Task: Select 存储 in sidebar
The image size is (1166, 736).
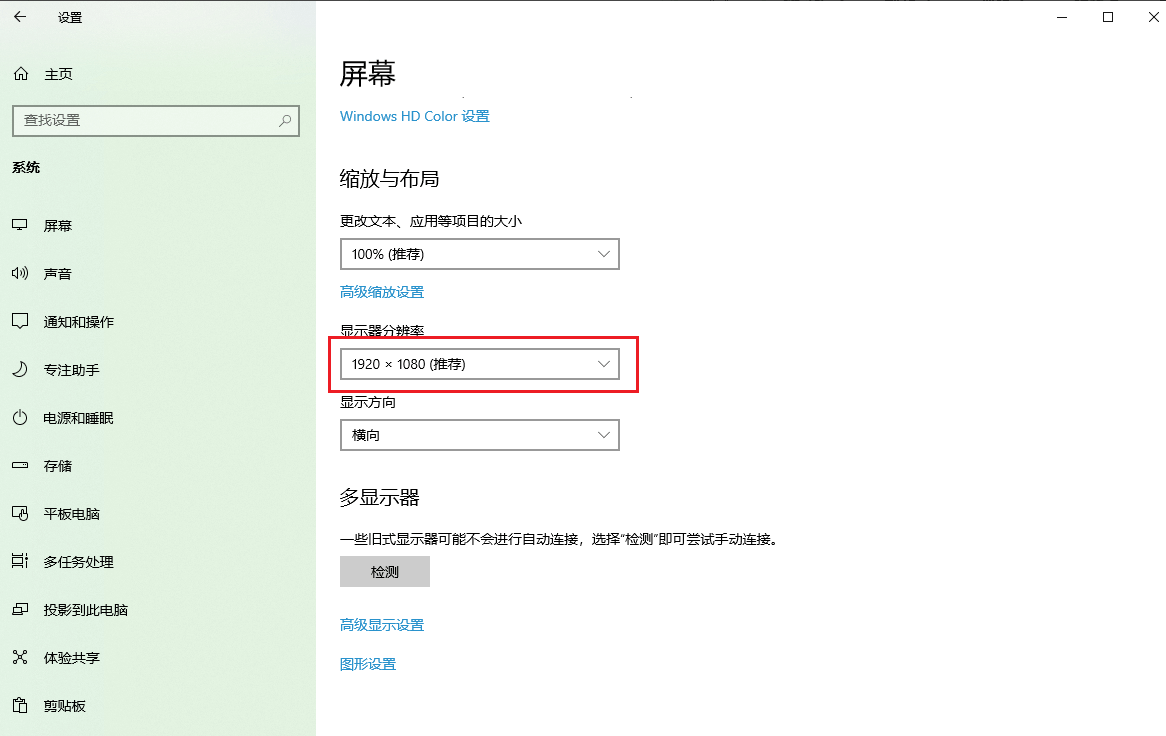Action: pos(57,465)
